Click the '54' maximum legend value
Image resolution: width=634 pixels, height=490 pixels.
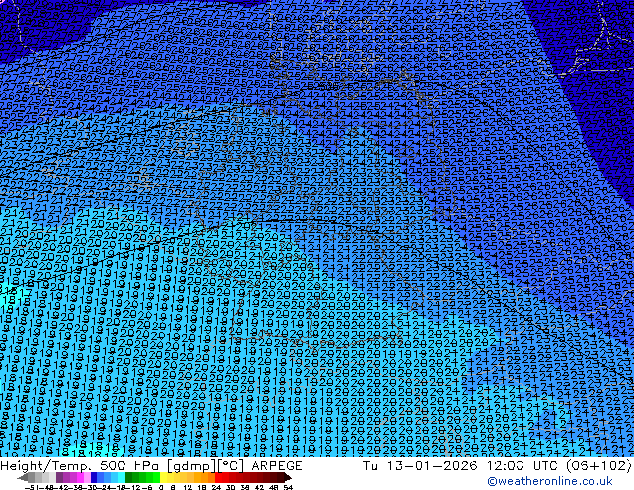pos(288,487)
